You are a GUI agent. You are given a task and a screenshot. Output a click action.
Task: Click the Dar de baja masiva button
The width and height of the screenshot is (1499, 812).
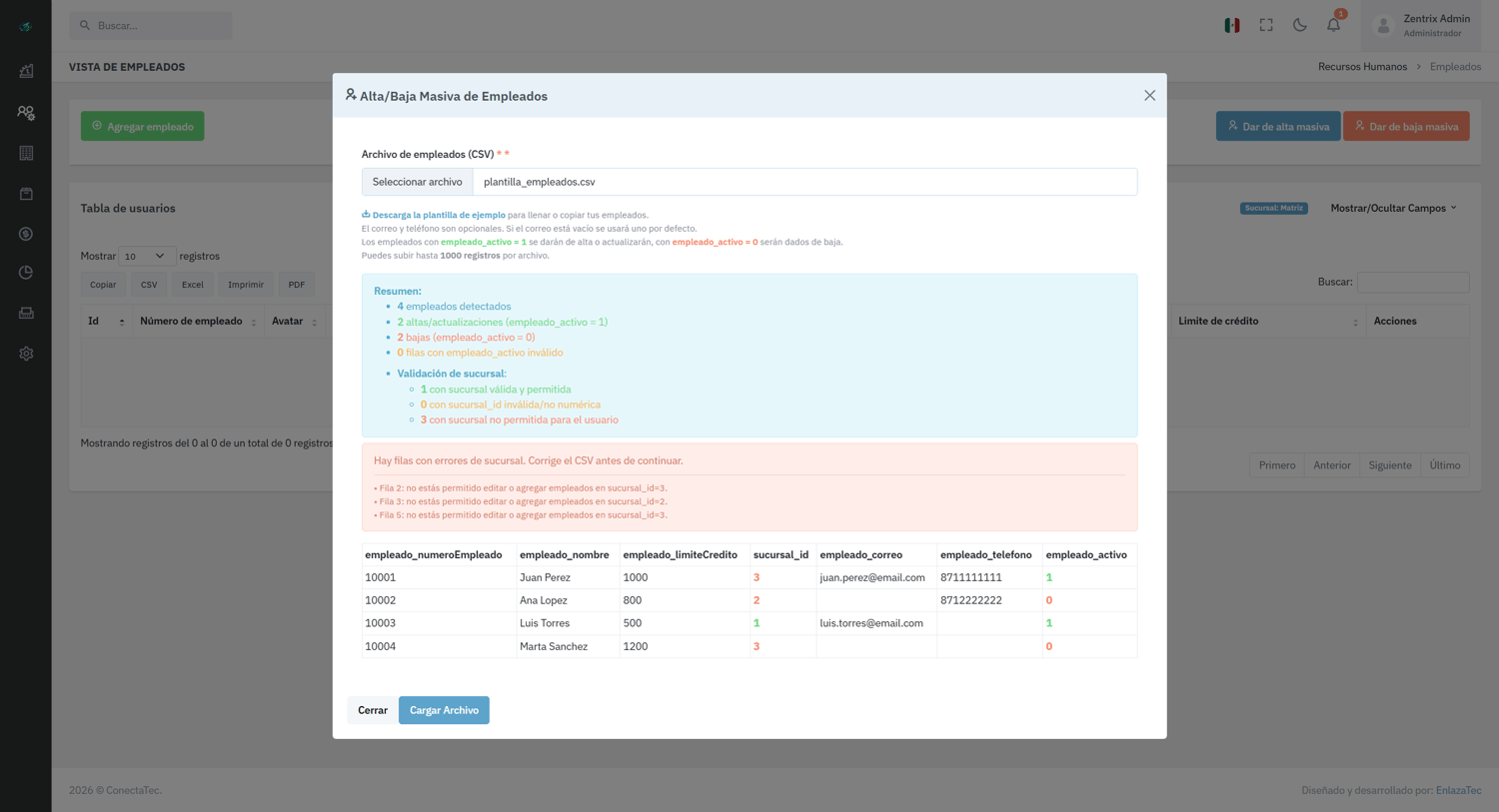coord(1406,126)
